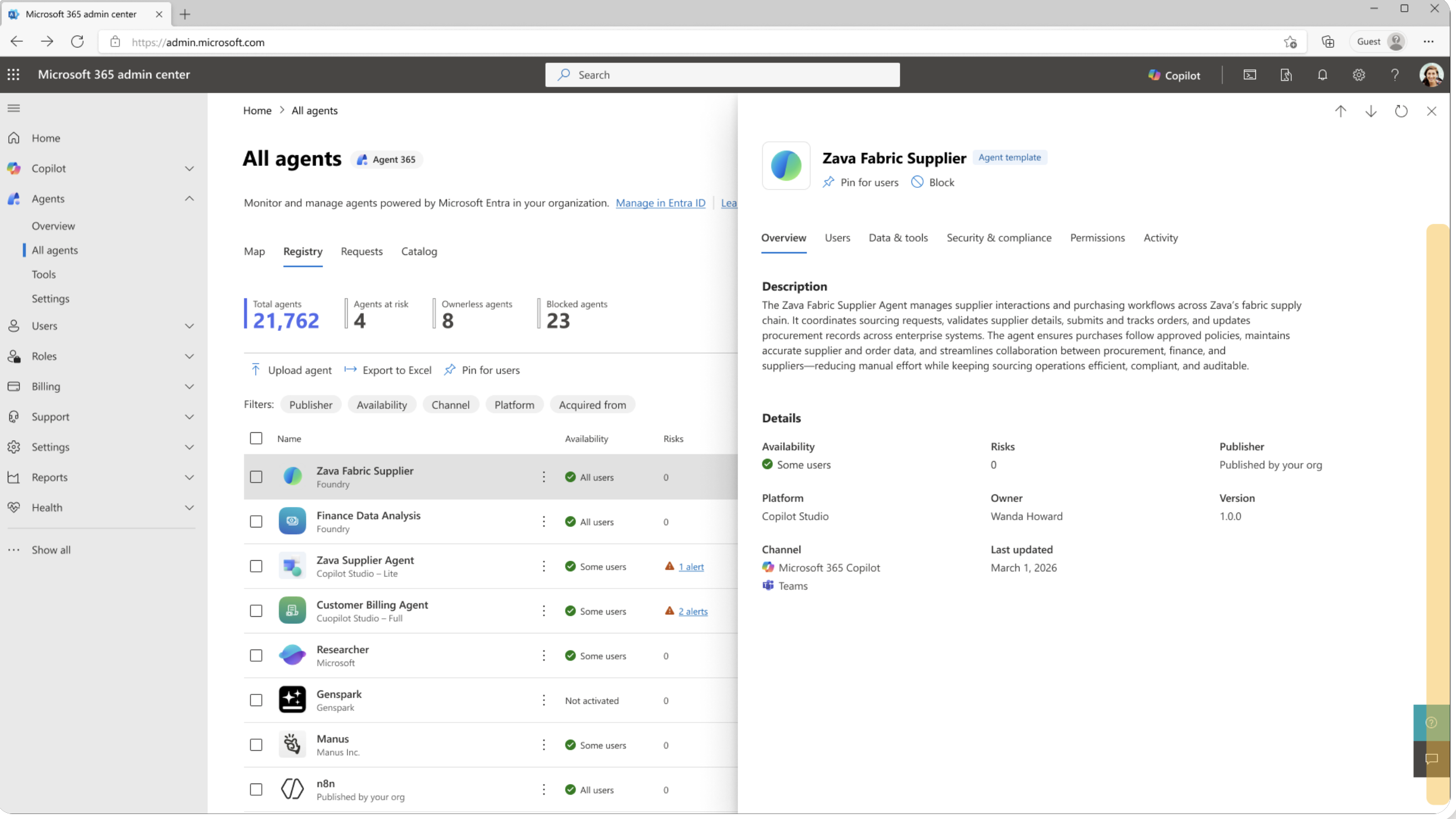Switch to the Requests tab
Screen dimensions: 1456x819
coord(362,252)
